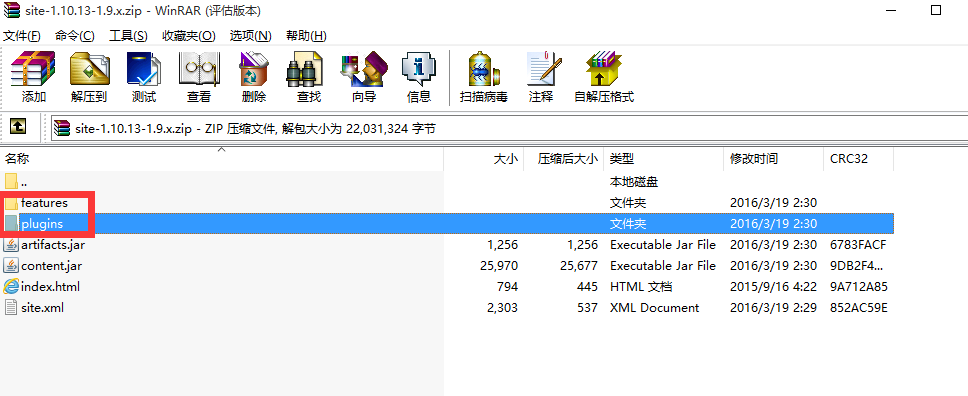Click the 'HTML 文档' type cell
968x396 pixels.
(641, 287)
